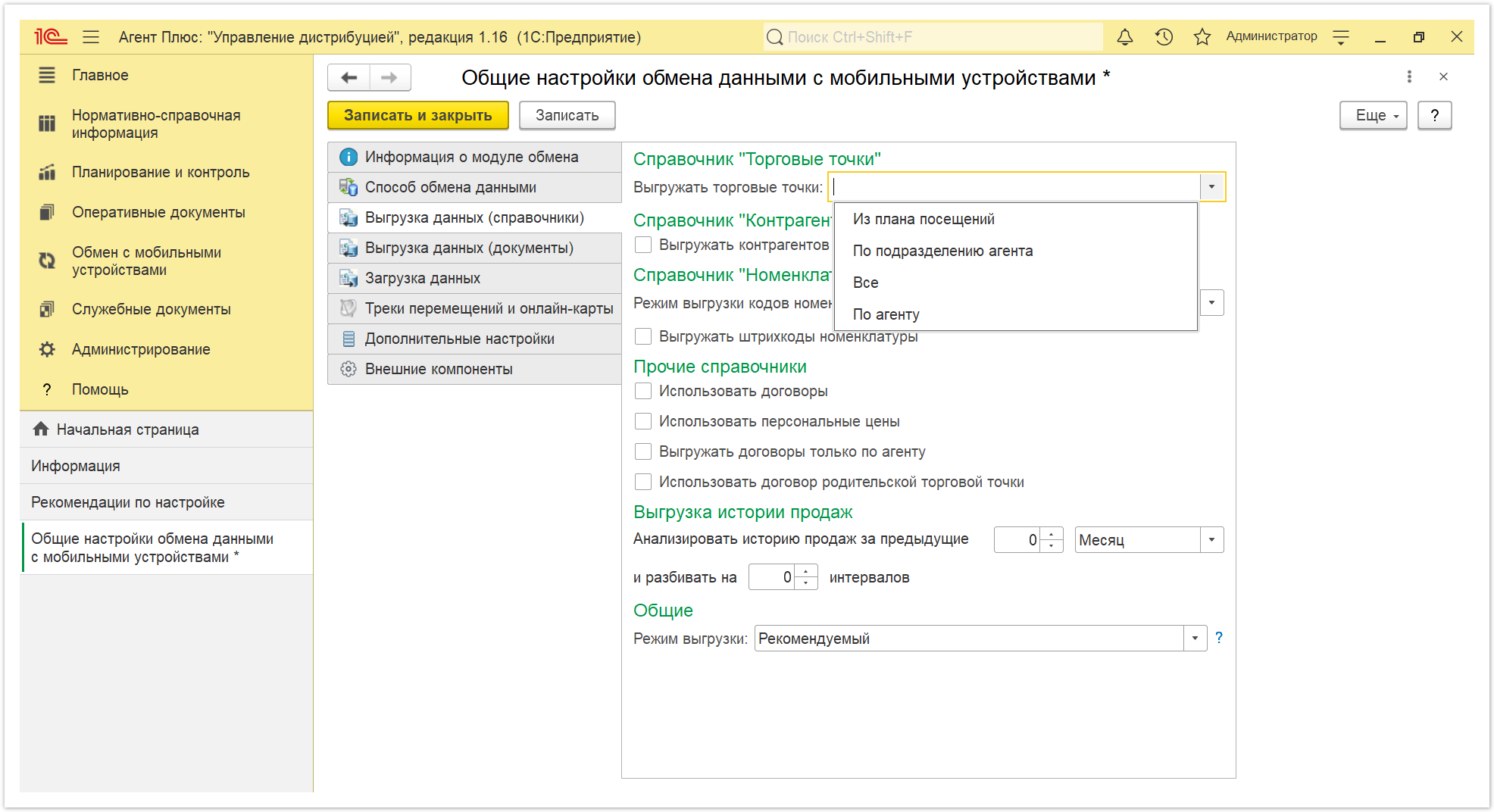The image size is (1494, 812).
Task: Close the settings form with the small X
Action: [1443, 77]
